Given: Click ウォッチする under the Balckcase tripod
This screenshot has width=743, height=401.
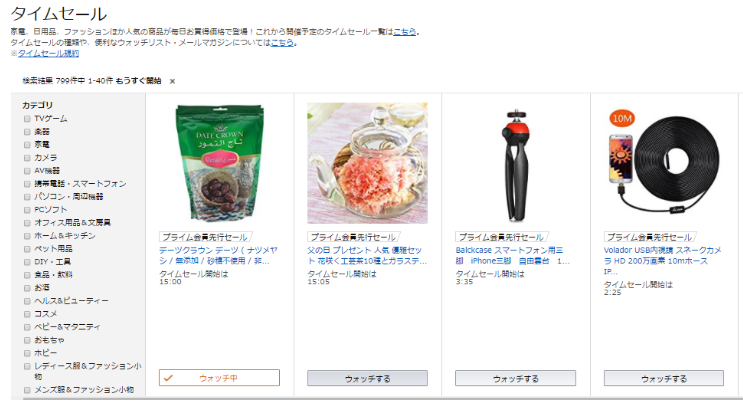Looking at the screenshot, I should point(516,378).
